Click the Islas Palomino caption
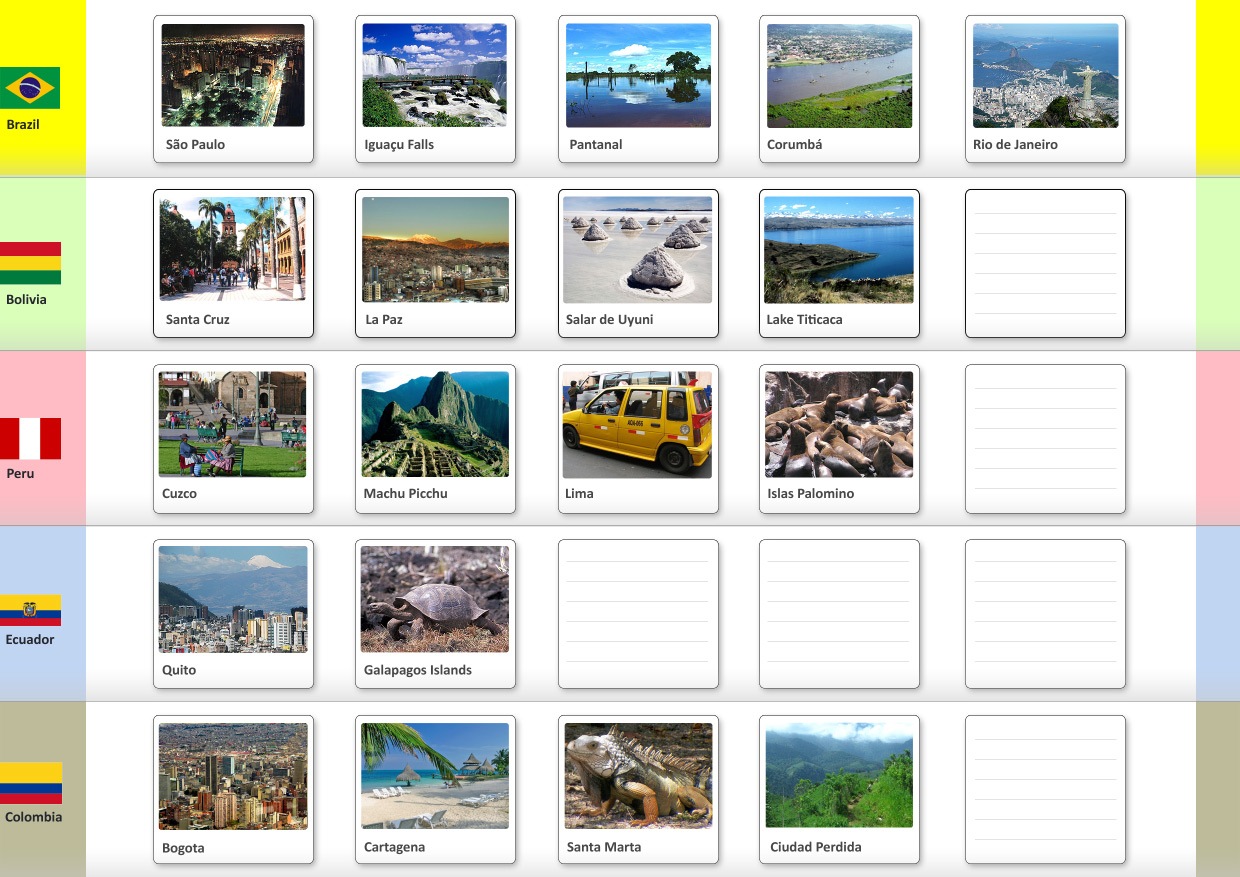The height and width of the screenshot is (877, 1240). pos(811,493)
